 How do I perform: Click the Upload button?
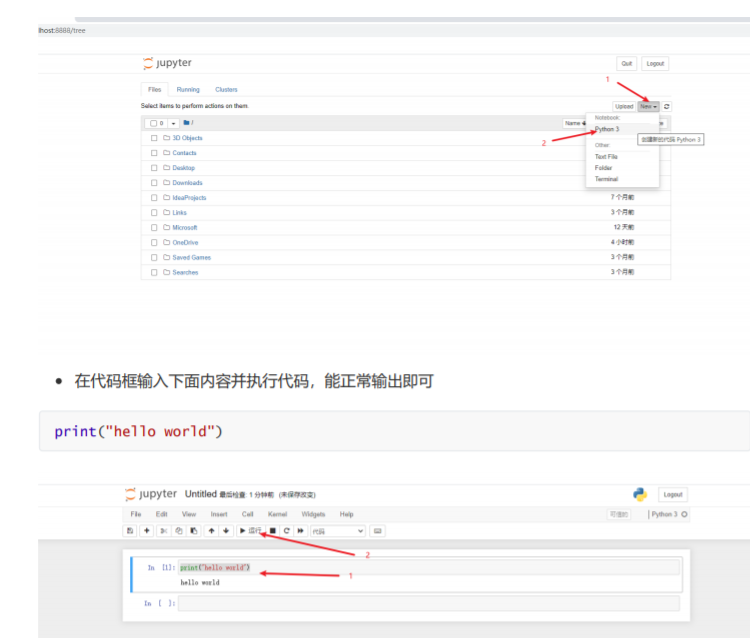624,106
